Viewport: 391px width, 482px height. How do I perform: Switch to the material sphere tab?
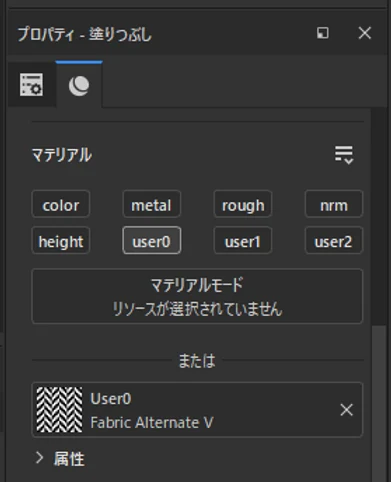pyautogui.click(x=79, y=85)
